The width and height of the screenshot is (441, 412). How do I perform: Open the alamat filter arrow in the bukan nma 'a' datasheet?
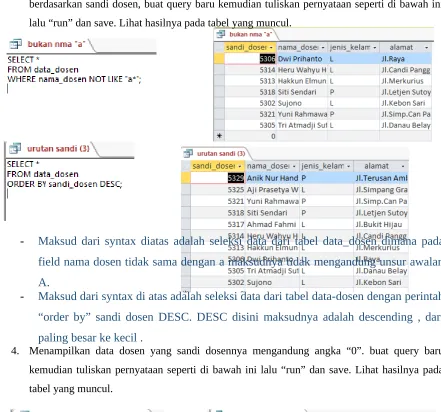point(426,48)
